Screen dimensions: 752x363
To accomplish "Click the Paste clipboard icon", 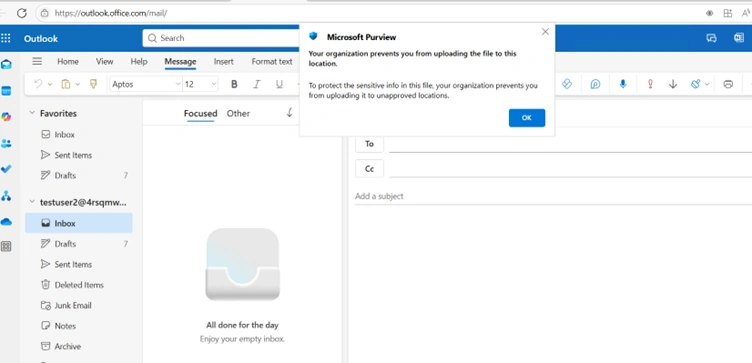I will (66, 84).
